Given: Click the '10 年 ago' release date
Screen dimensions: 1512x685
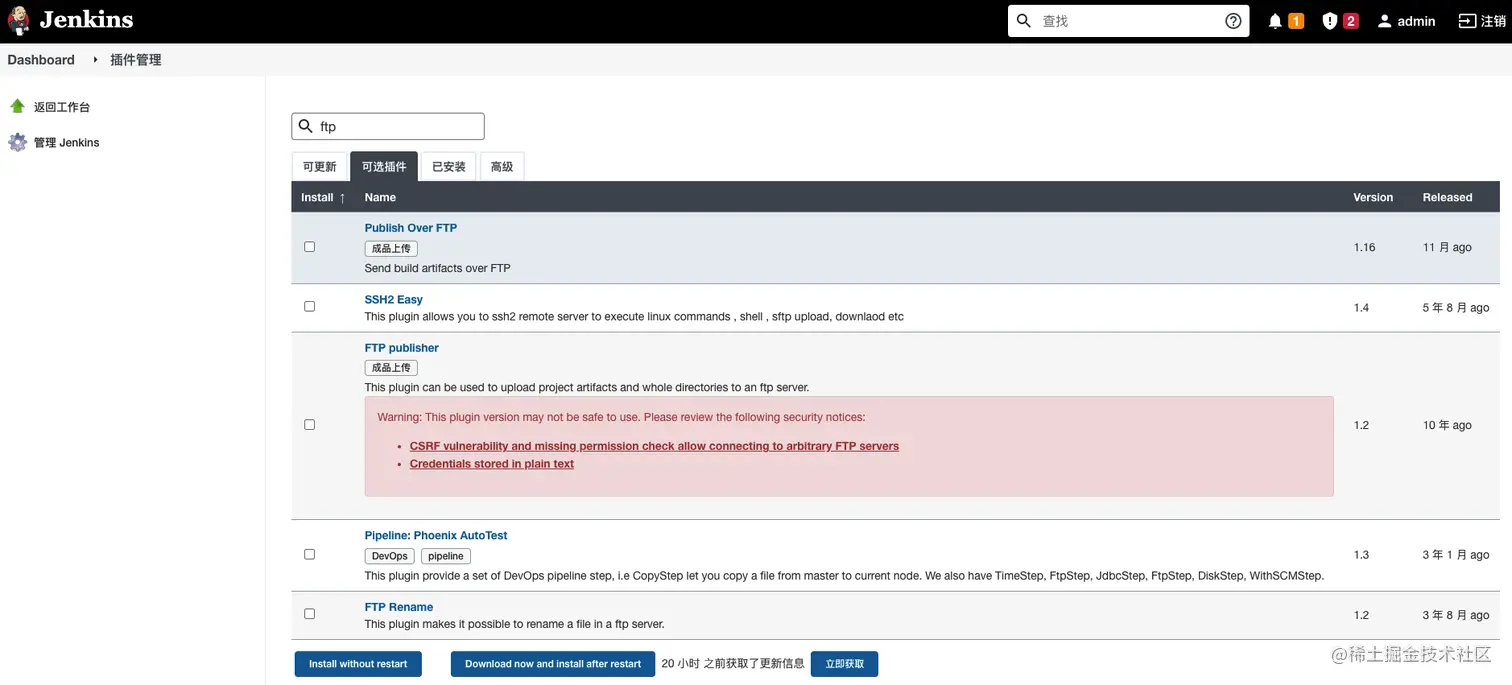Looking at the screenshot, I should coord(1447,426).
